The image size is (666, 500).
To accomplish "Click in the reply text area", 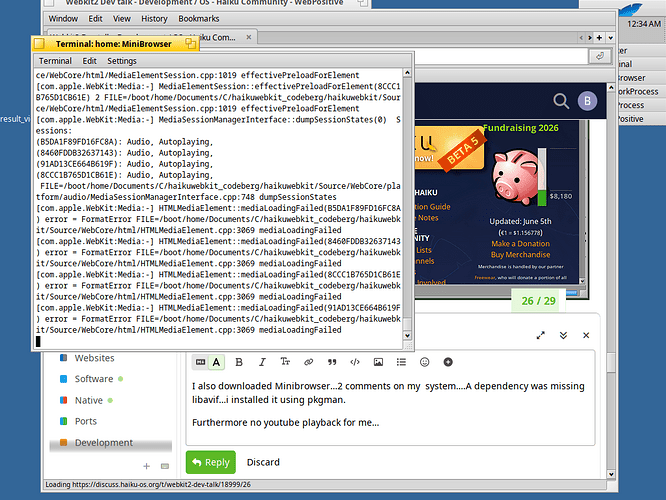I will pyautogui.click(x=390, y=408).
